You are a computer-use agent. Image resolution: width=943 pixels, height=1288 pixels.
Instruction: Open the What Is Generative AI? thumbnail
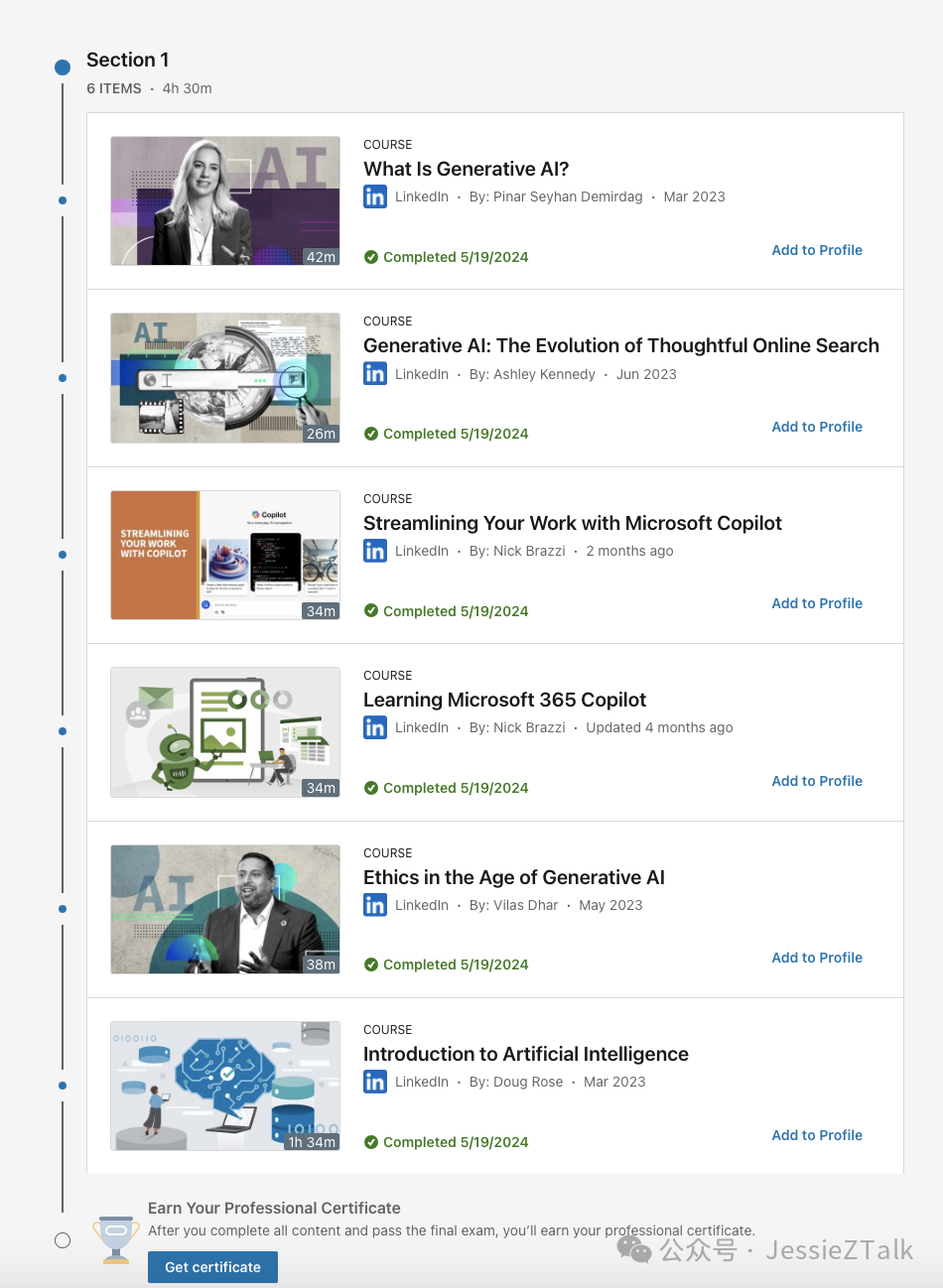pyautogui.click(x=225, y=200)
